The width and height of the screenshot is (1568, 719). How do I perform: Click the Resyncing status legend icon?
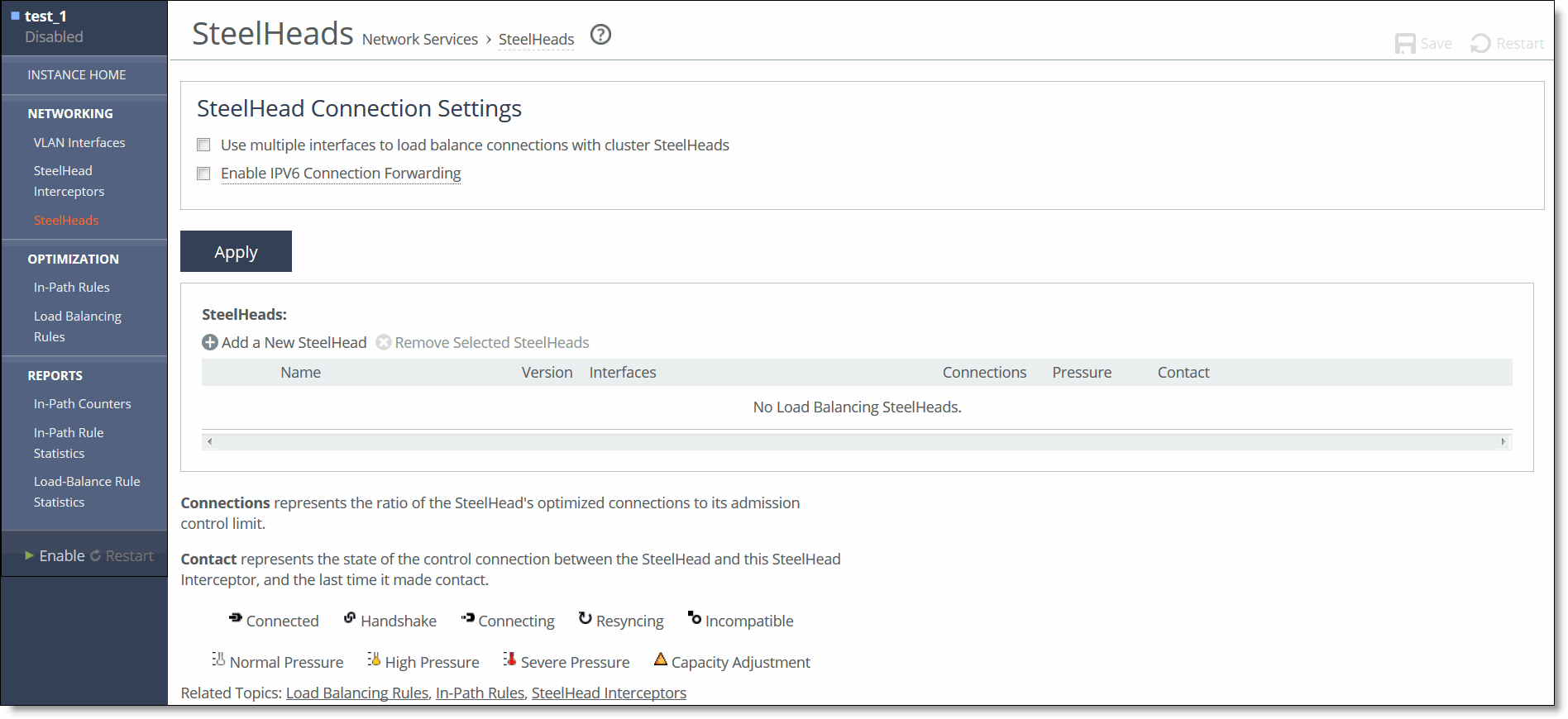pos(586,618)
